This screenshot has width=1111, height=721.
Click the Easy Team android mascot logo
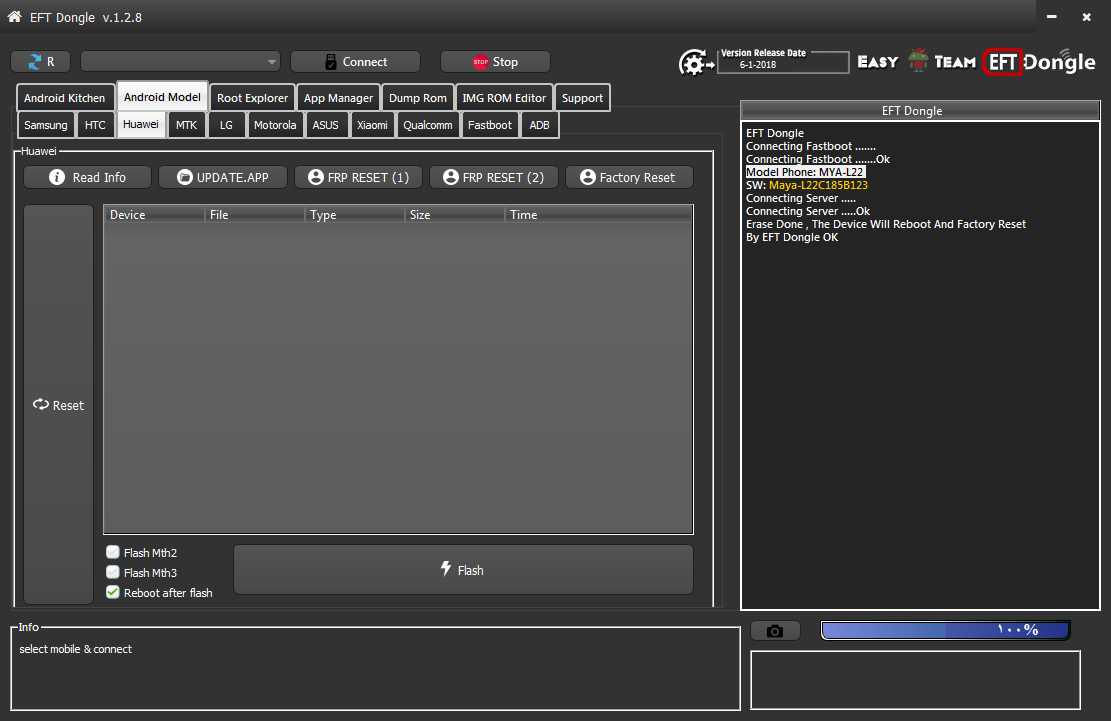click(x=918, y=62)
